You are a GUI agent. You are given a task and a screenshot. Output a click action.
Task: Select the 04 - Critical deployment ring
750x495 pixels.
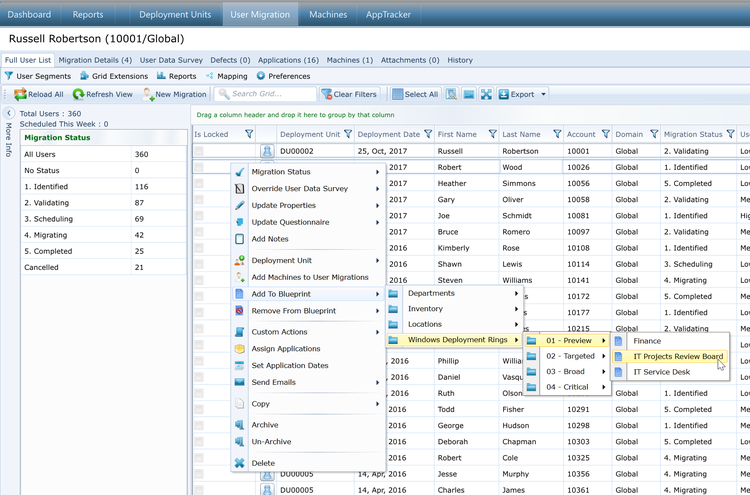click(567, 387)
